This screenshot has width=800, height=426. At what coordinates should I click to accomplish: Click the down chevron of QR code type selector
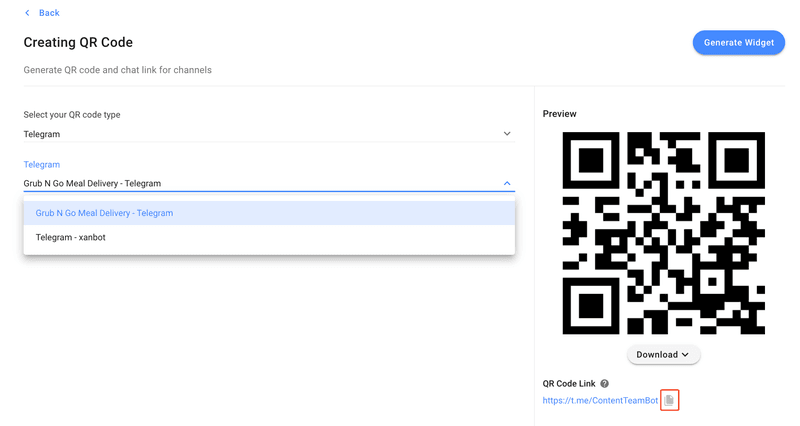(x=507, y=134)
